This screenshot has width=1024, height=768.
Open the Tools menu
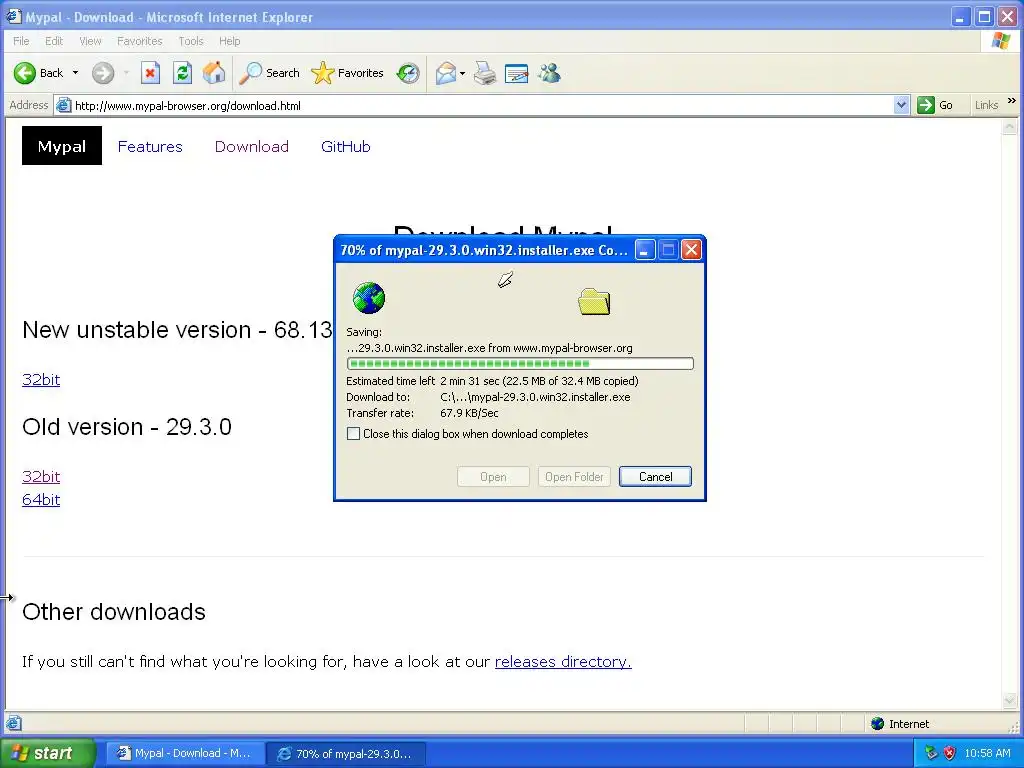[x=191, y=41]
